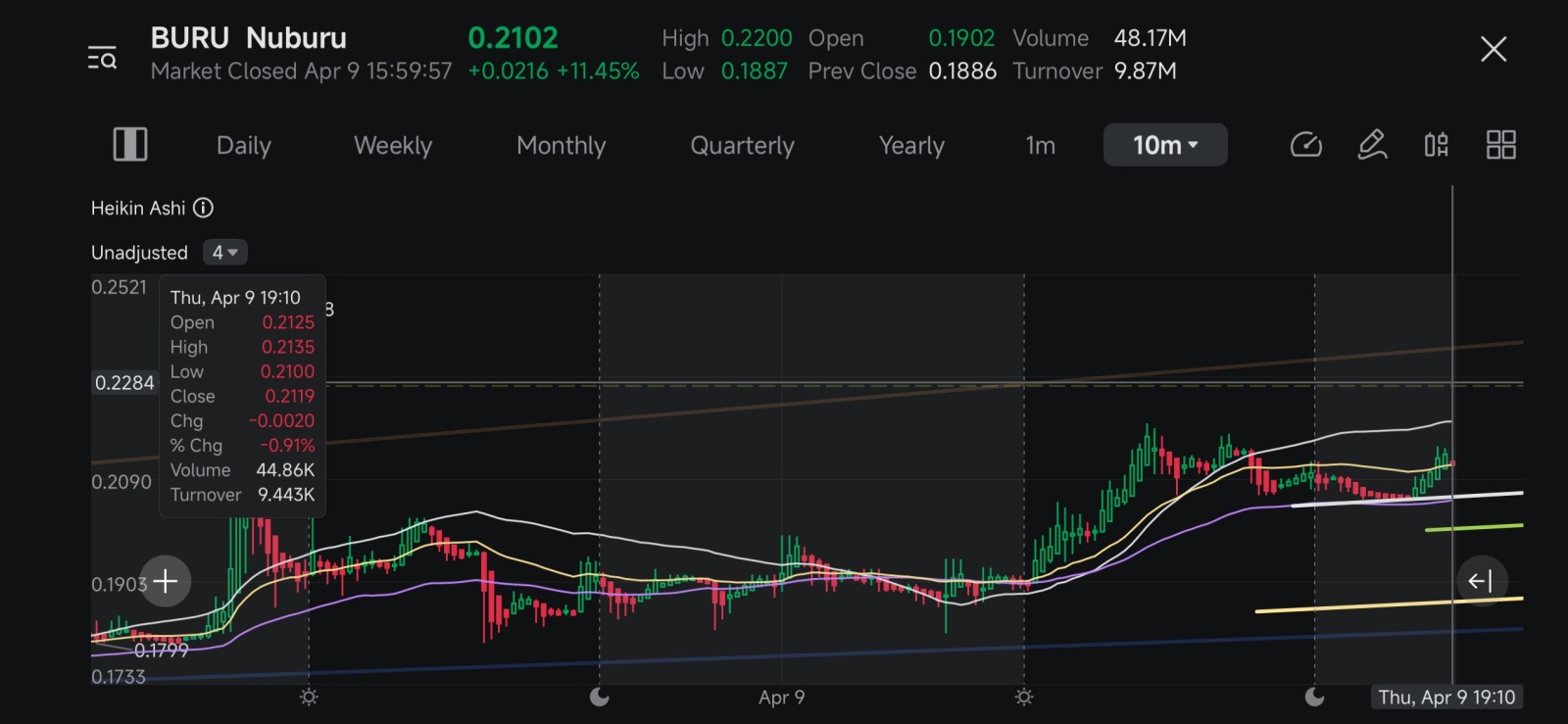Switch to the Yearly timeframe
Viewport: 1568px width, 724px height.
[911, 146]
